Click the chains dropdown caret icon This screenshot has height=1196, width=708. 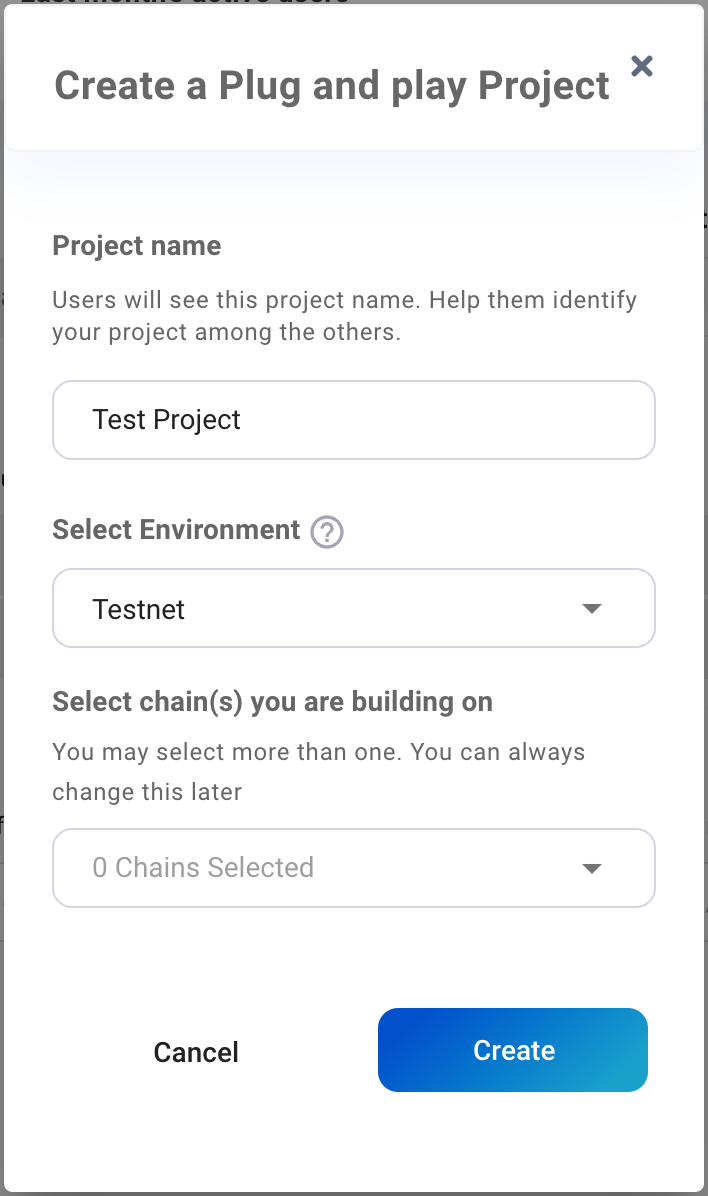tap(591, 868)
